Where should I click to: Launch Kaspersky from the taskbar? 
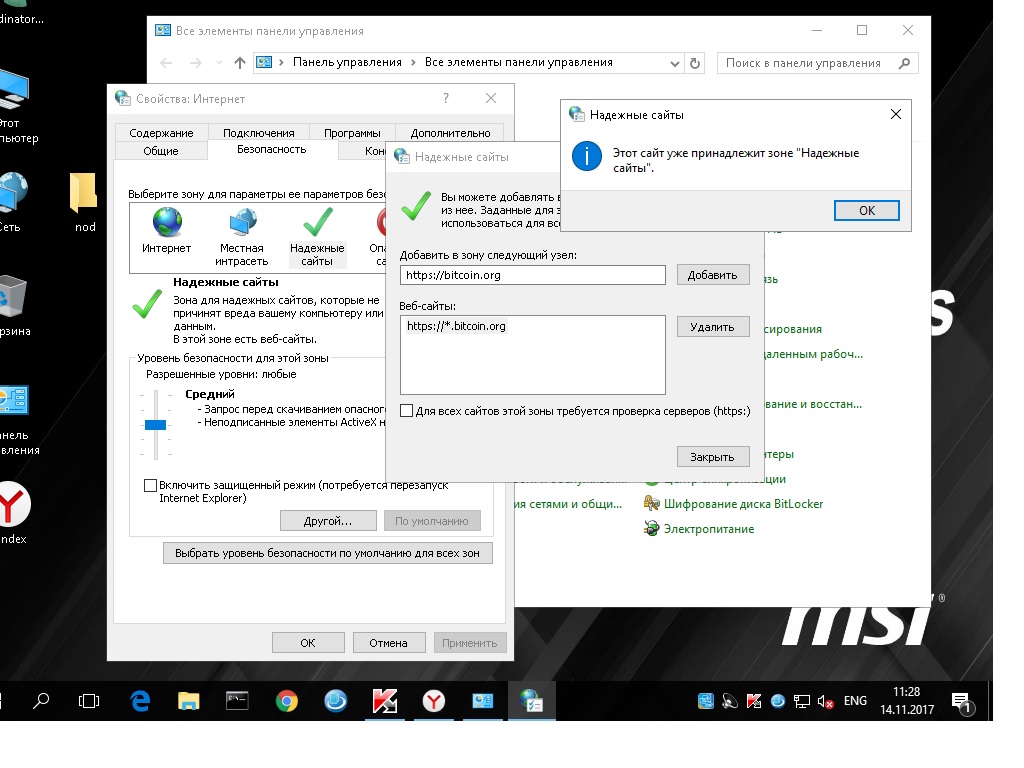point(385,701)
